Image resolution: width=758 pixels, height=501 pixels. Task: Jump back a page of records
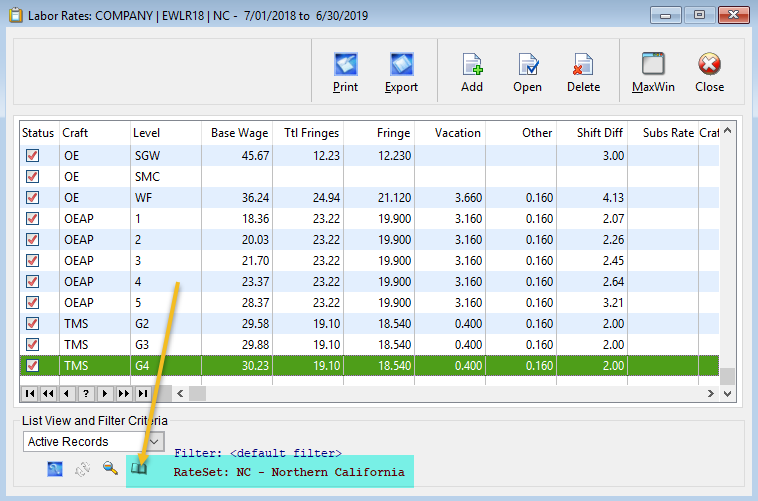pos(48,394)
